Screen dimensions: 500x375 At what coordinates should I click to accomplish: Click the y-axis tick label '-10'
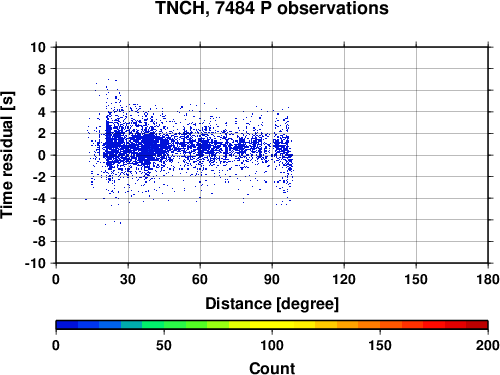coord(35,263)
